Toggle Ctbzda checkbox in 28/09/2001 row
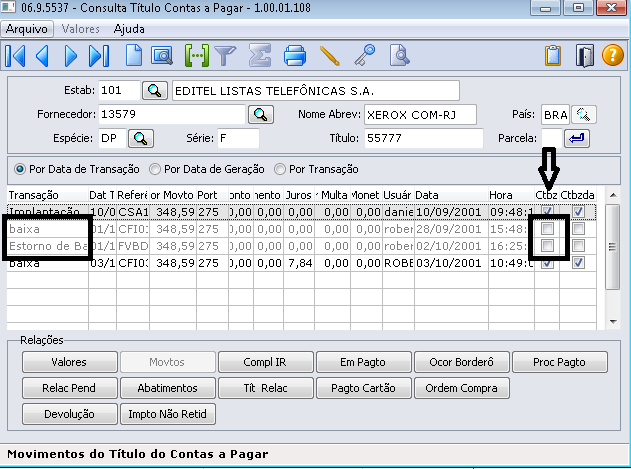631x469 pixels. click(578, 229)
